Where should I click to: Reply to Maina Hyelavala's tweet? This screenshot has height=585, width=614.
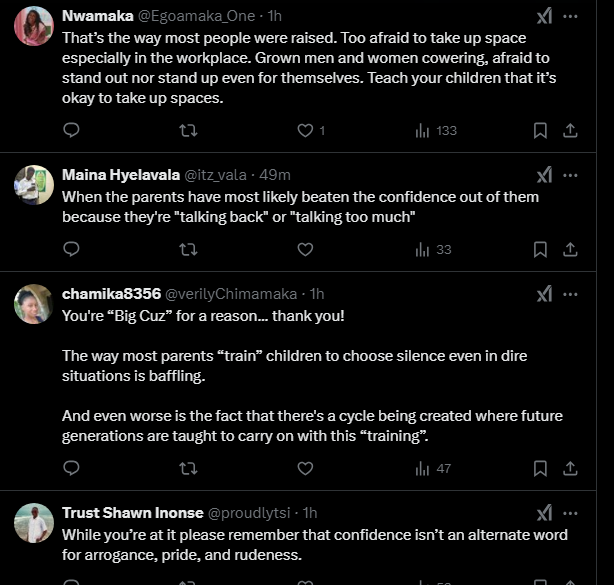pyautogui.click(x=71, y=249)
